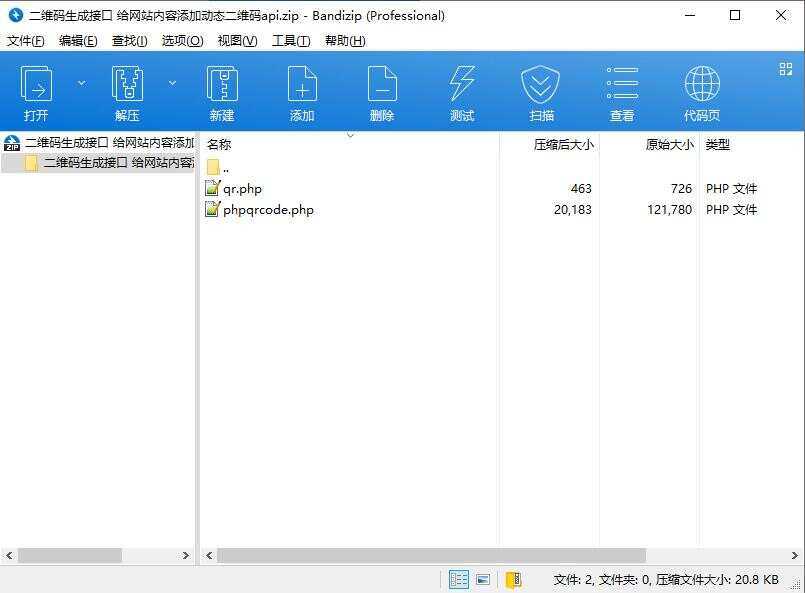805x593 pixels.
Task: Click the 查看 (View) toolbar button
Action: point(621,90)
